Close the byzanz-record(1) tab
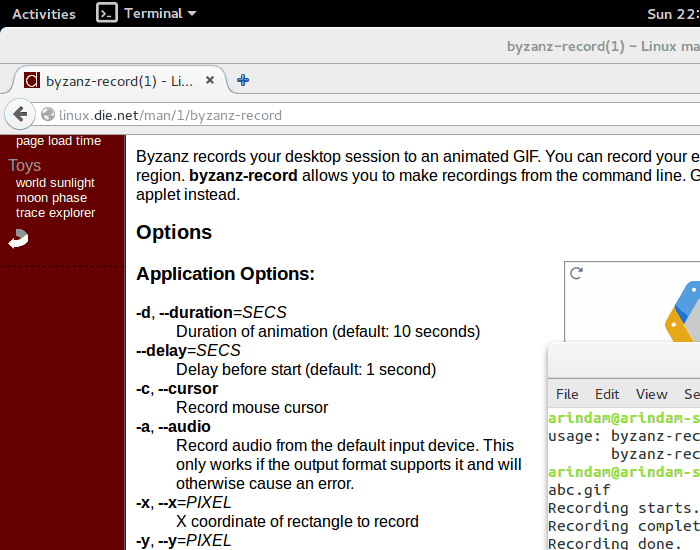 click(x=210, y=80)
